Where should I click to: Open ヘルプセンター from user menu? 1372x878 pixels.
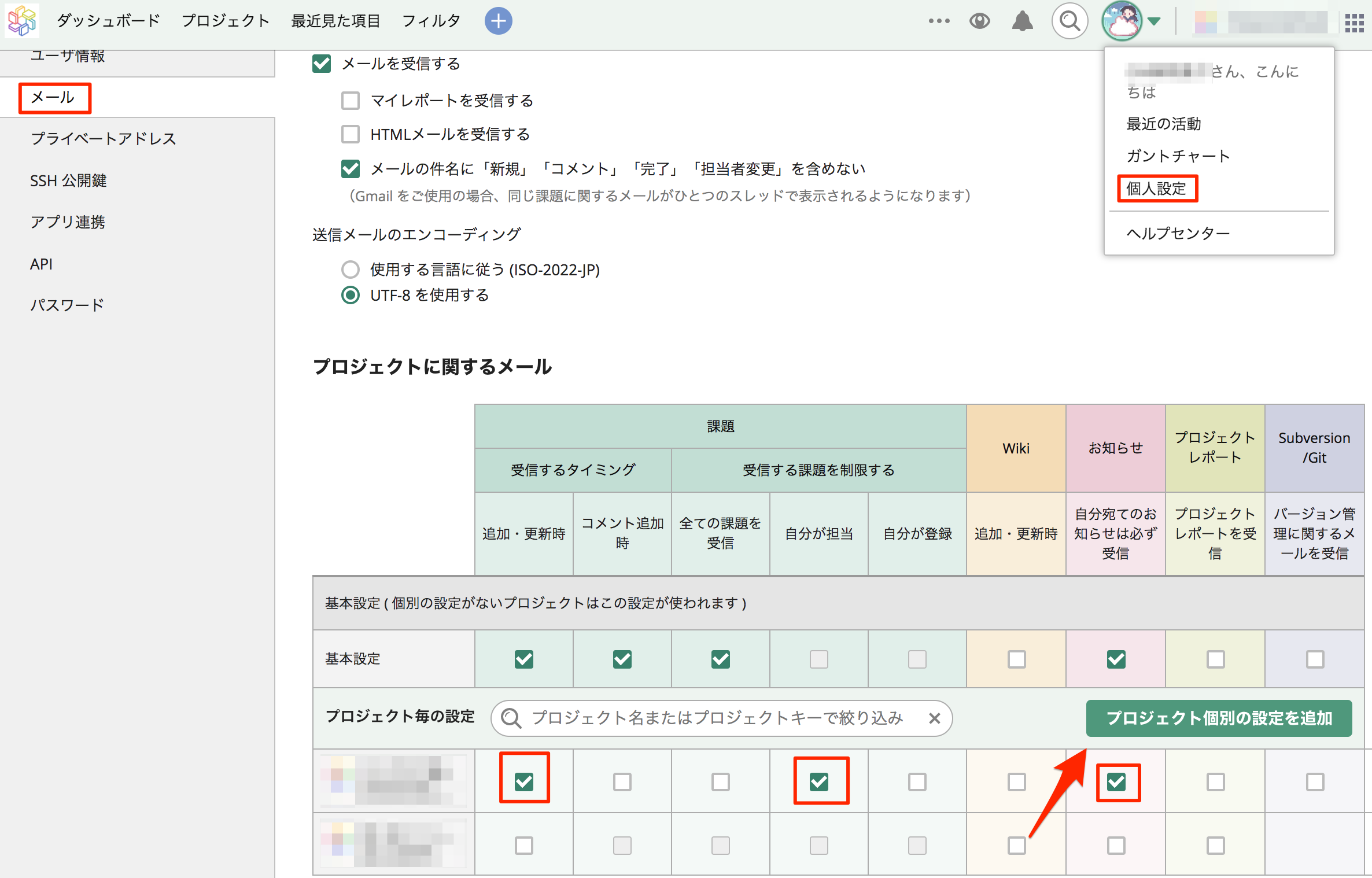click(1178, 233)
